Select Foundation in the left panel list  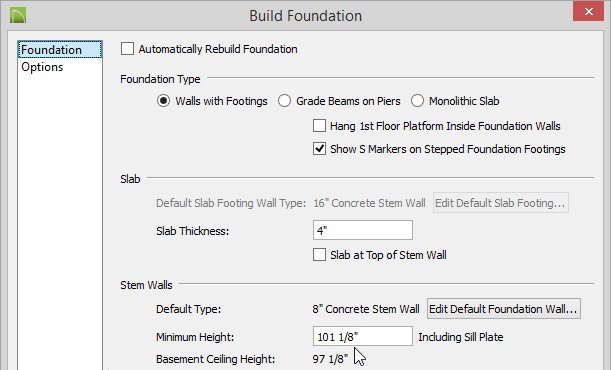60,50
